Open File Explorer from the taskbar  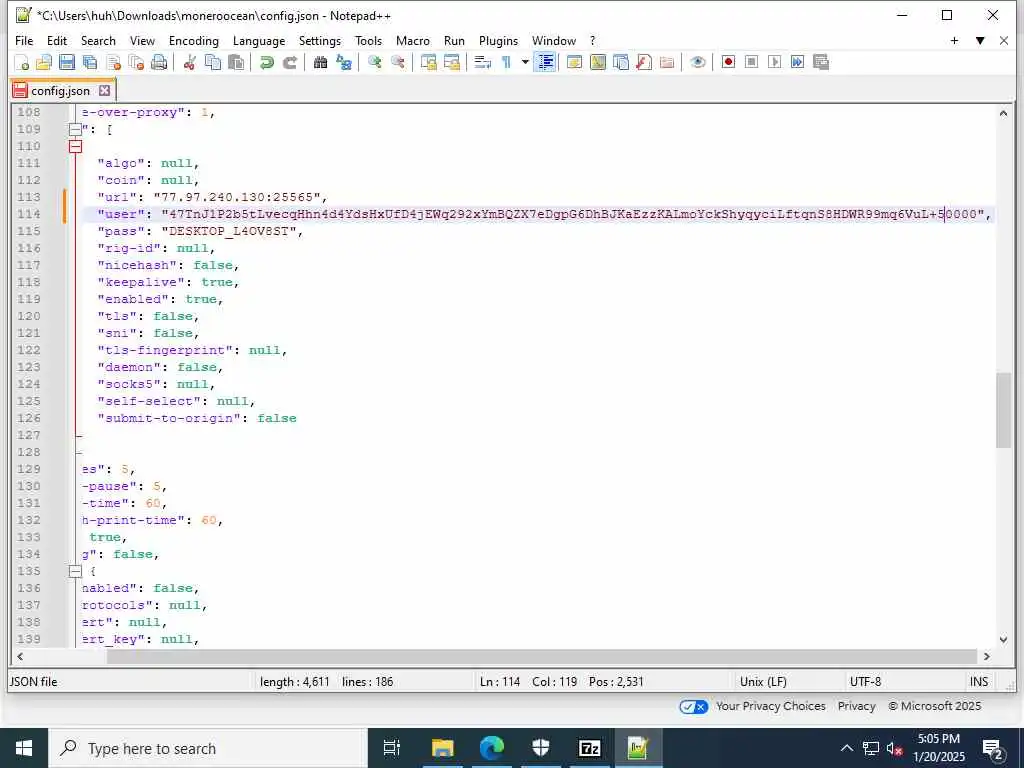(442, 748)
